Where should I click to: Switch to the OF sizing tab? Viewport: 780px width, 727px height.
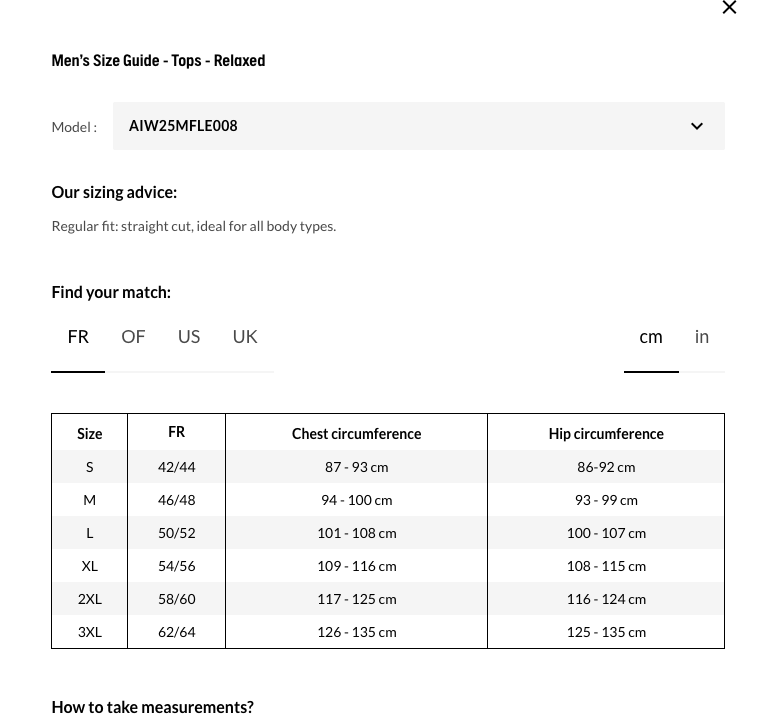(x=133, y=337)
